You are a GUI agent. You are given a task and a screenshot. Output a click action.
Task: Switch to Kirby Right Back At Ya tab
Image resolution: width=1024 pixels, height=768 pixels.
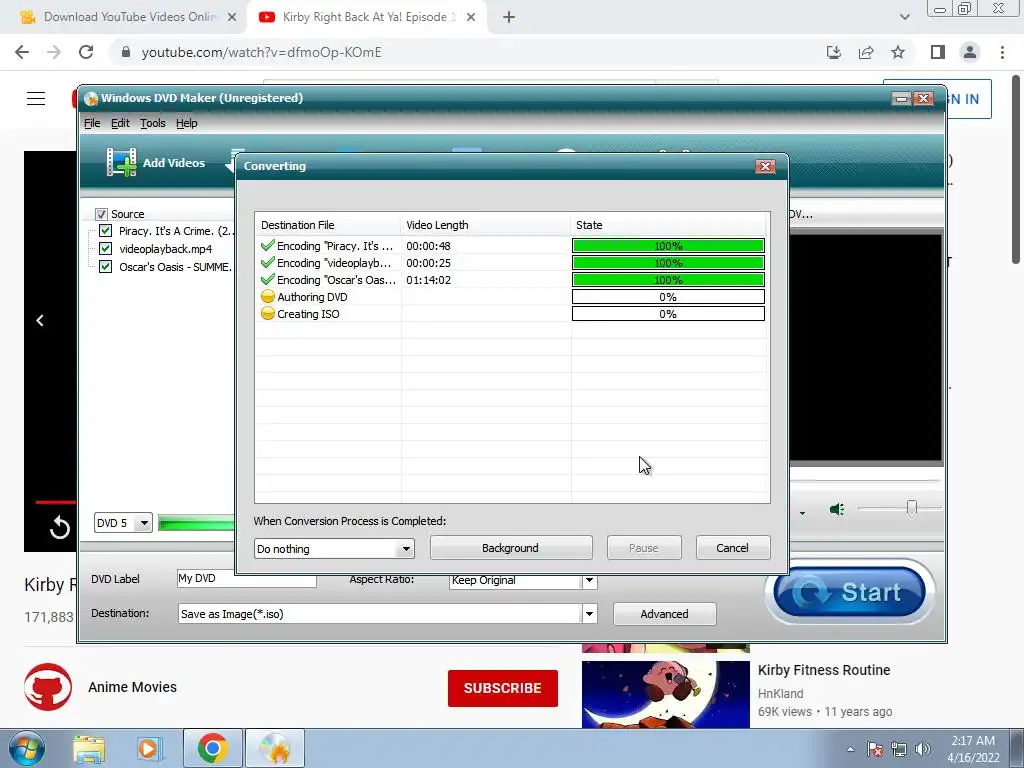368,17
